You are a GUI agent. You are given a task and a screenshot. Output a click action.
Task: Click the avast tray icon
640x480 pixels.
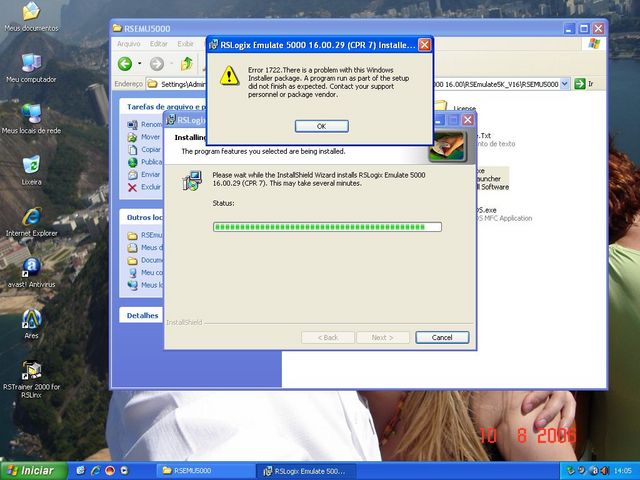pos(594,471)
